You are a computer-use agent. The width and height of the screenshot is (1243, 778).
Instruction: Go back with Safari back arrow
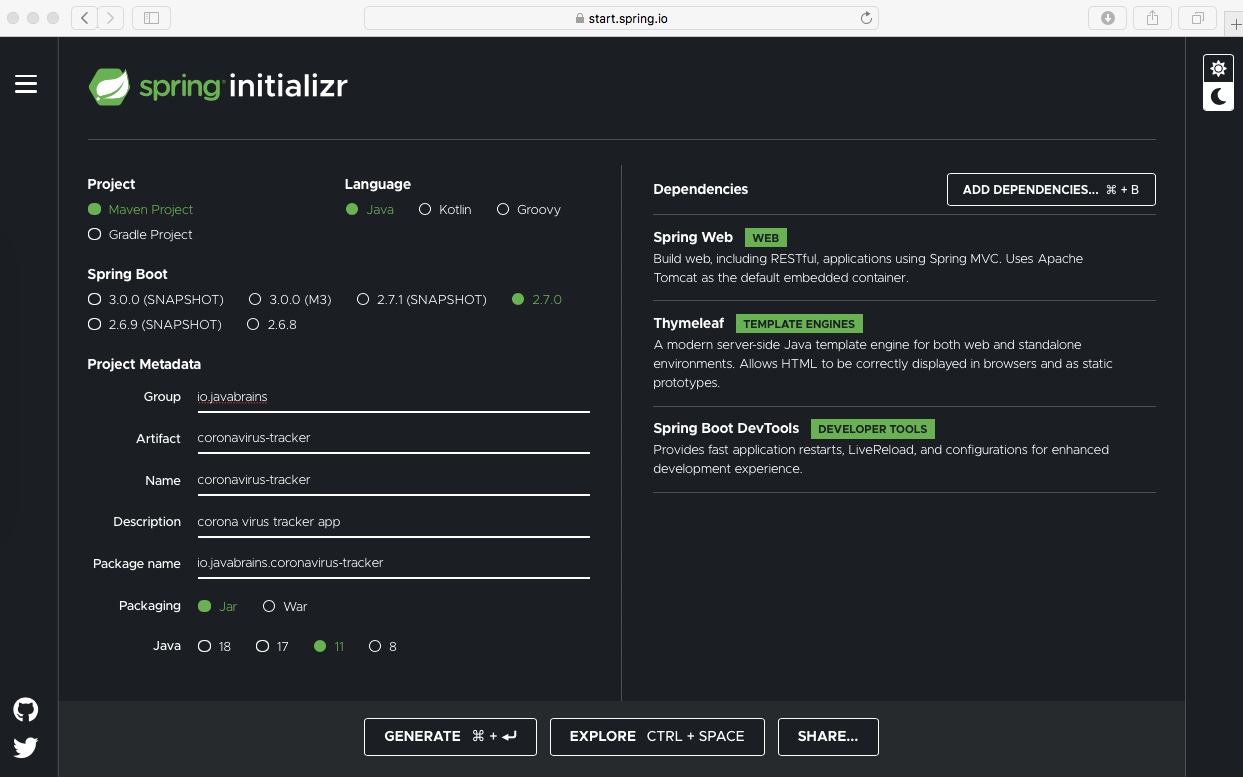pos(85,17)
